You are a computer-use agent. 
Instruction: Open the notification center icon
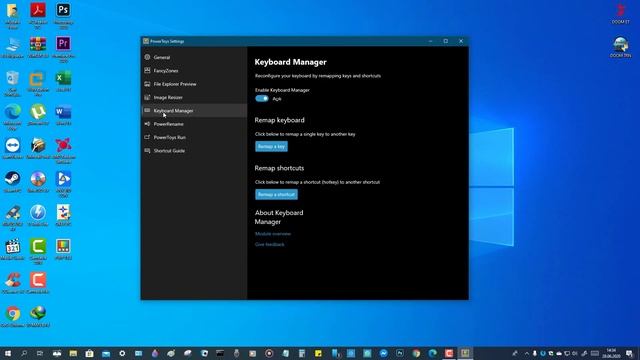[x=629, y=353]
